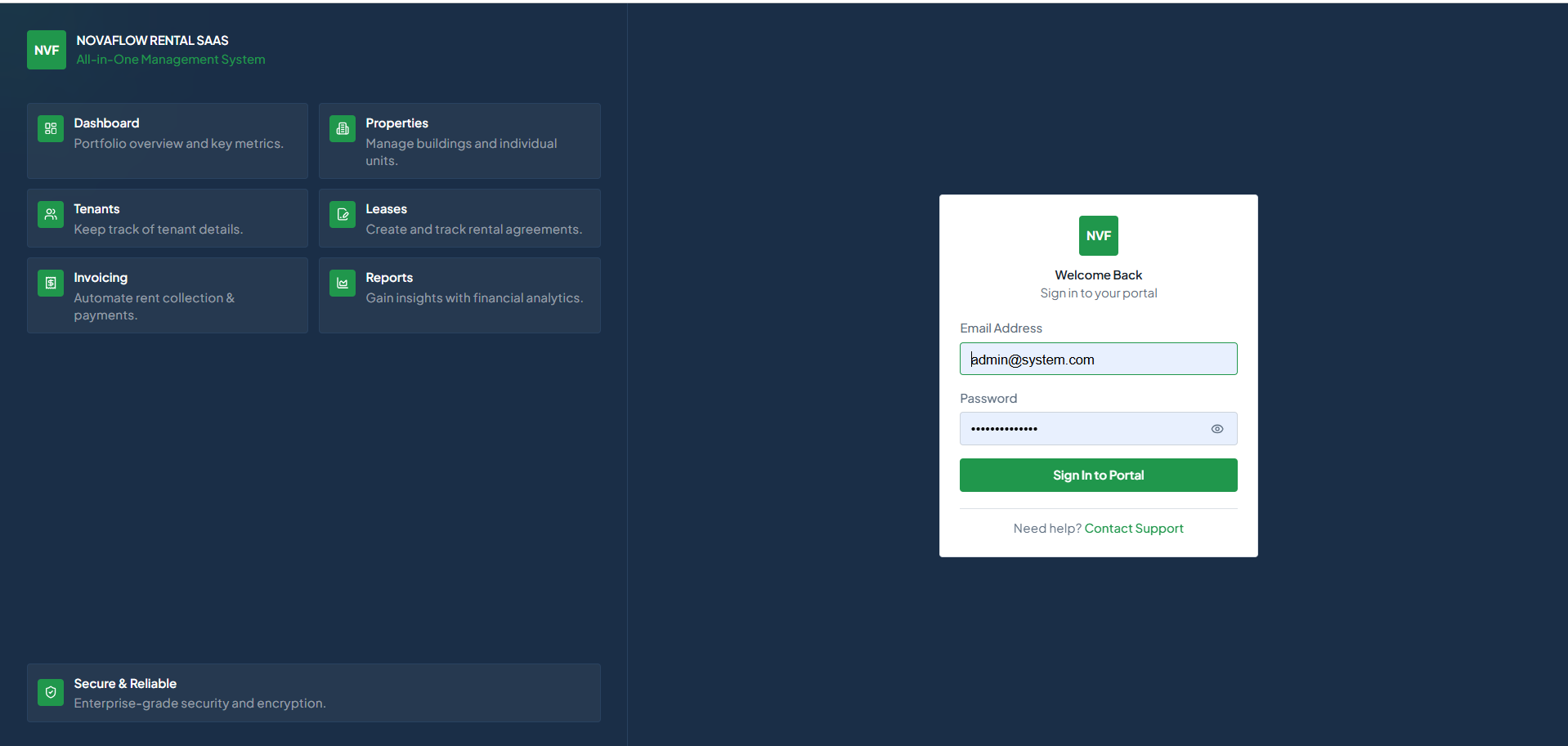Click the Dashboard grid icon
The image size is (1568, 746).
tap(51, 128)
